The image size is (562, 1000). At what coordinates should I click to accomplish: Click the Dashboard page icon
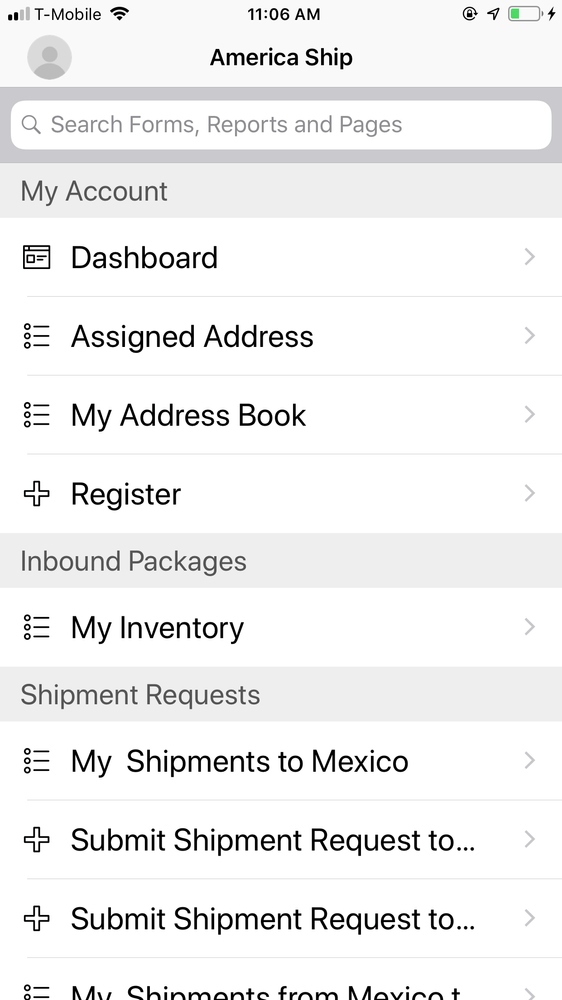pyautogui.click(x=36, y=257)
